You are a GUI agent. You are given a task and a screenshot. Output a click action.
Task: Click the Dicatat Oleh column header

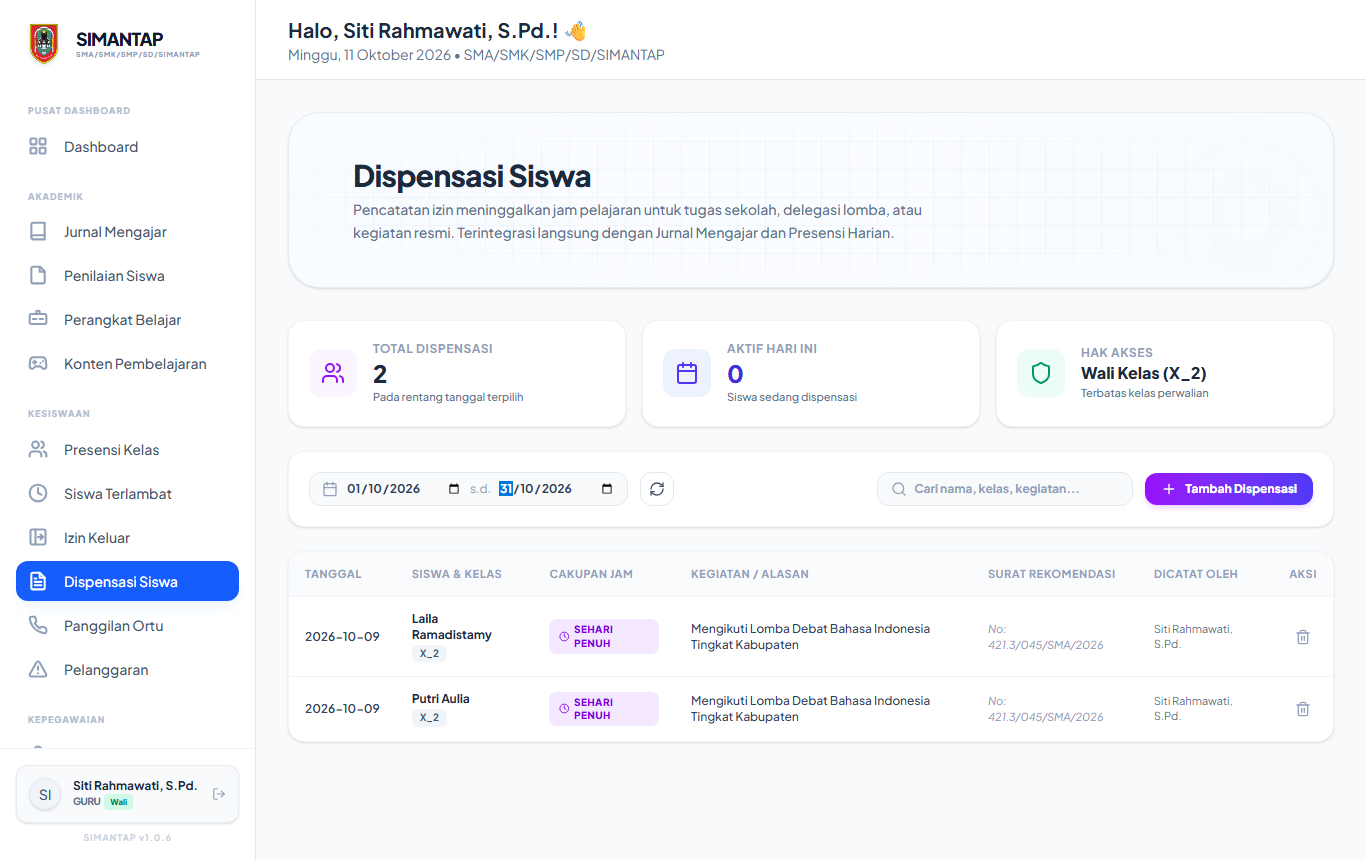(1195, 574)
